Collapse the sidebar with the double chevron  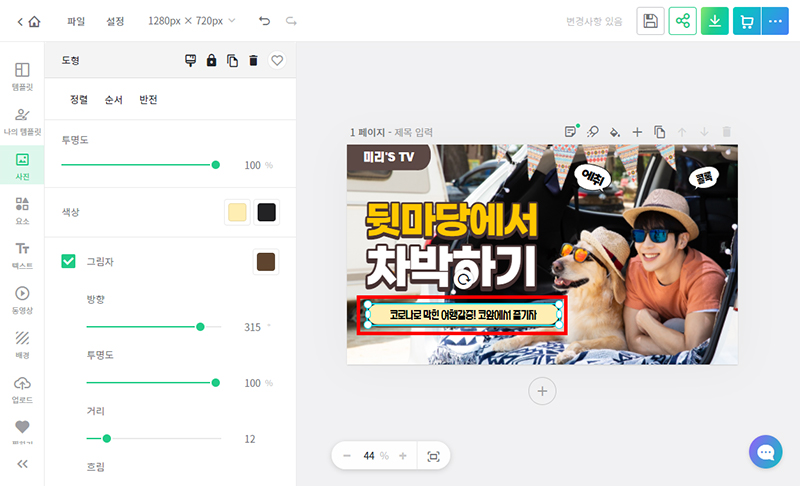pos(22,464)
